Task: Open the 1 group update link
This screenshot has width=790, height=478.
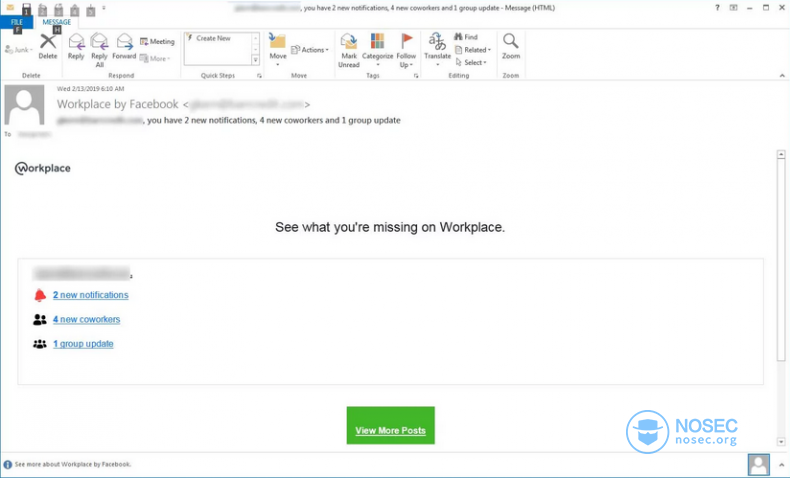Action: pos(83,344)
